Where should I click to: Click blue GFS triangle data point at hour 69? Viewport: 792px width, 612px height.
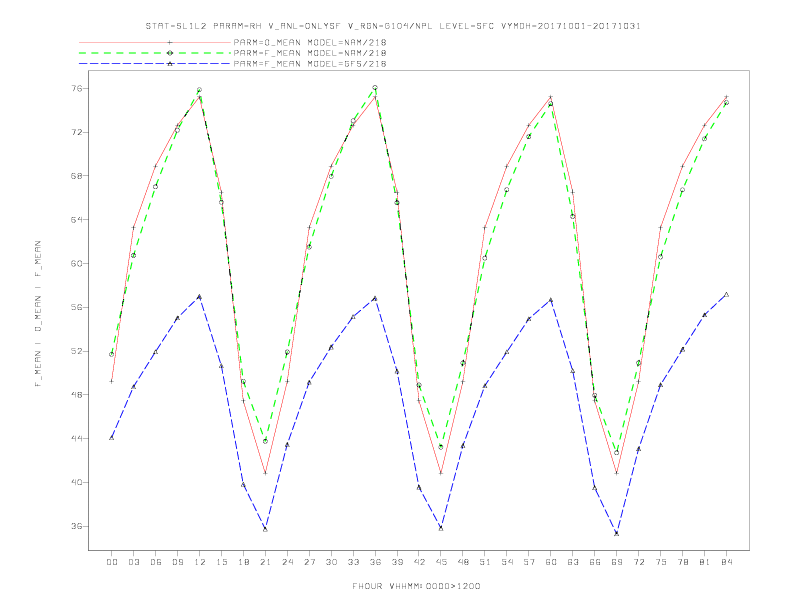pos(617,533)
